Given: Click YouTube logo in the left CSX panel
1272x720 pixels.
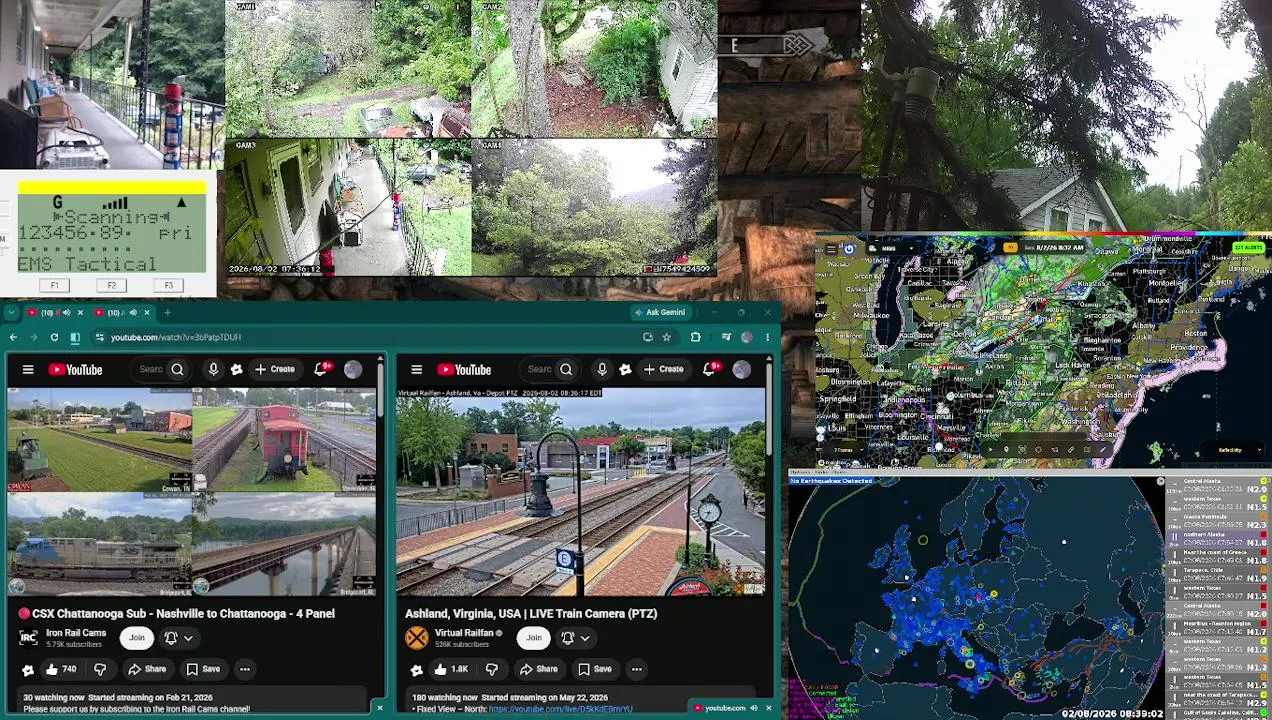Looking at the screenshot, I should tap(75, 370).
